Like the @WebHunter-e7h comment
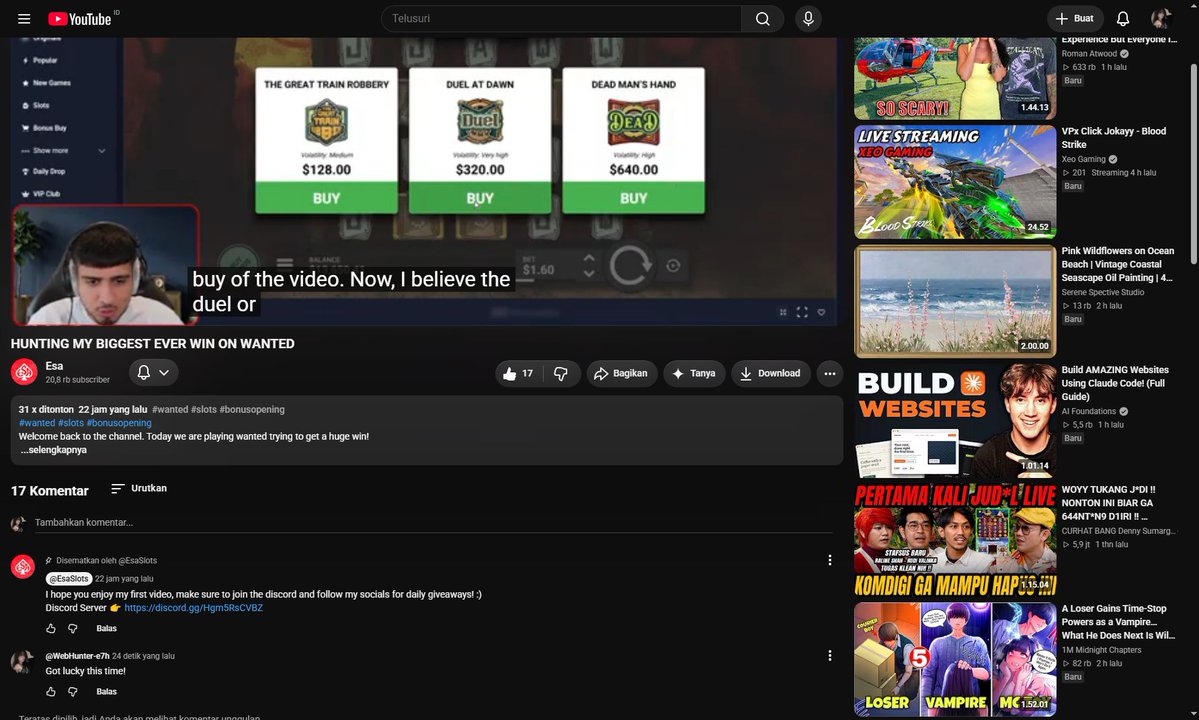 (51, 692)
